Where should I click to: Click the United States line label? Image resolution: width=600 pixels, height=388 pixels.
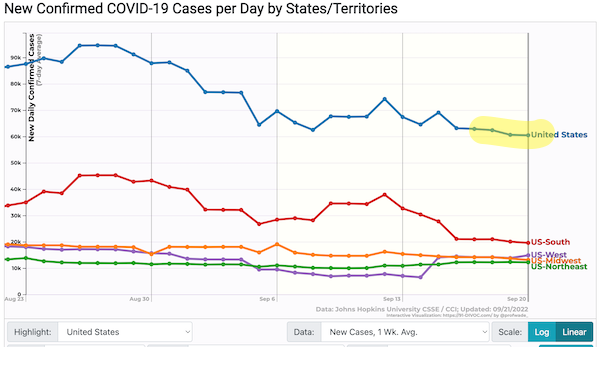[x=559, y=135]
